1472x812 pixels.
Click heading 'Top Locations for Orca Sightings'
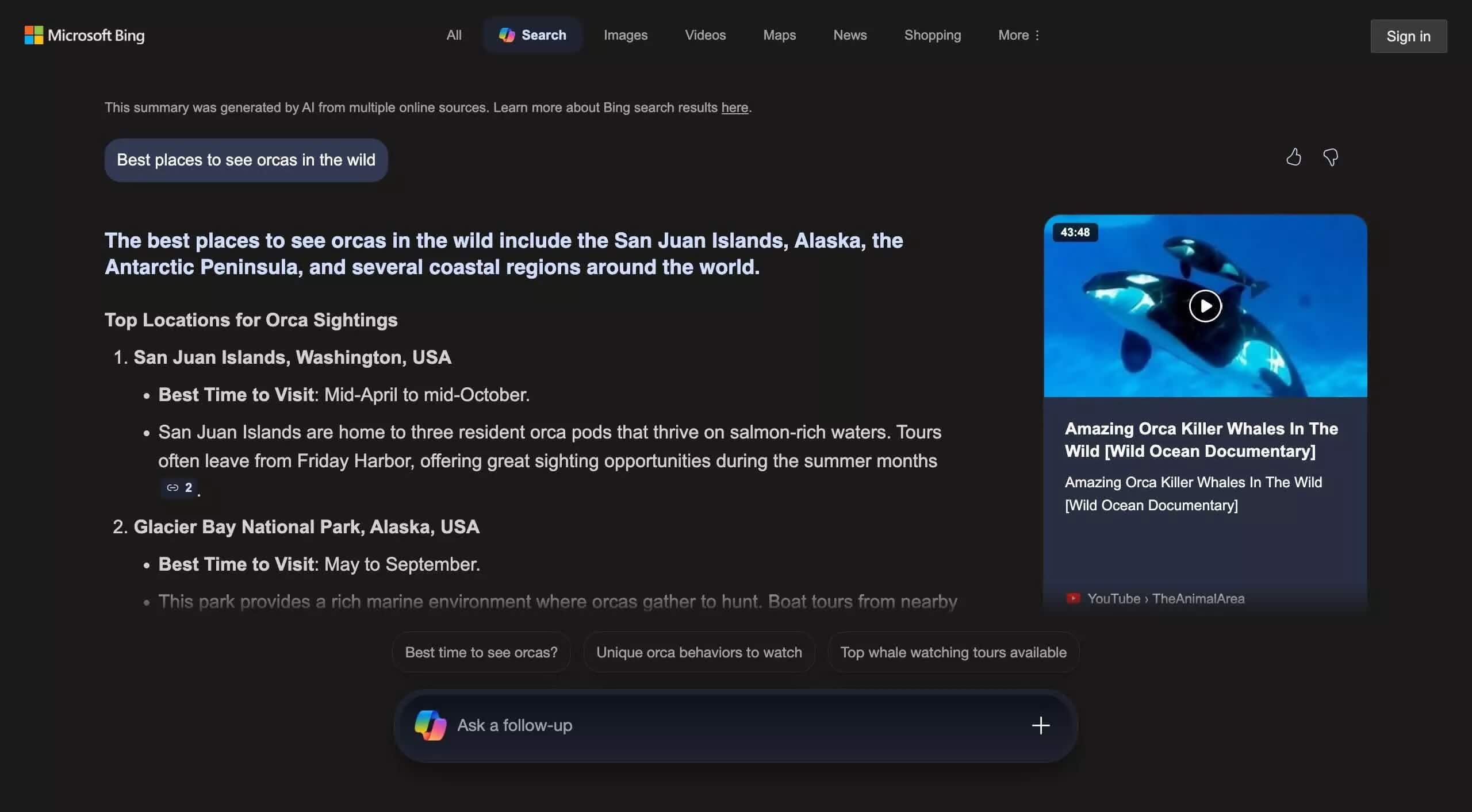click(251, 320)
